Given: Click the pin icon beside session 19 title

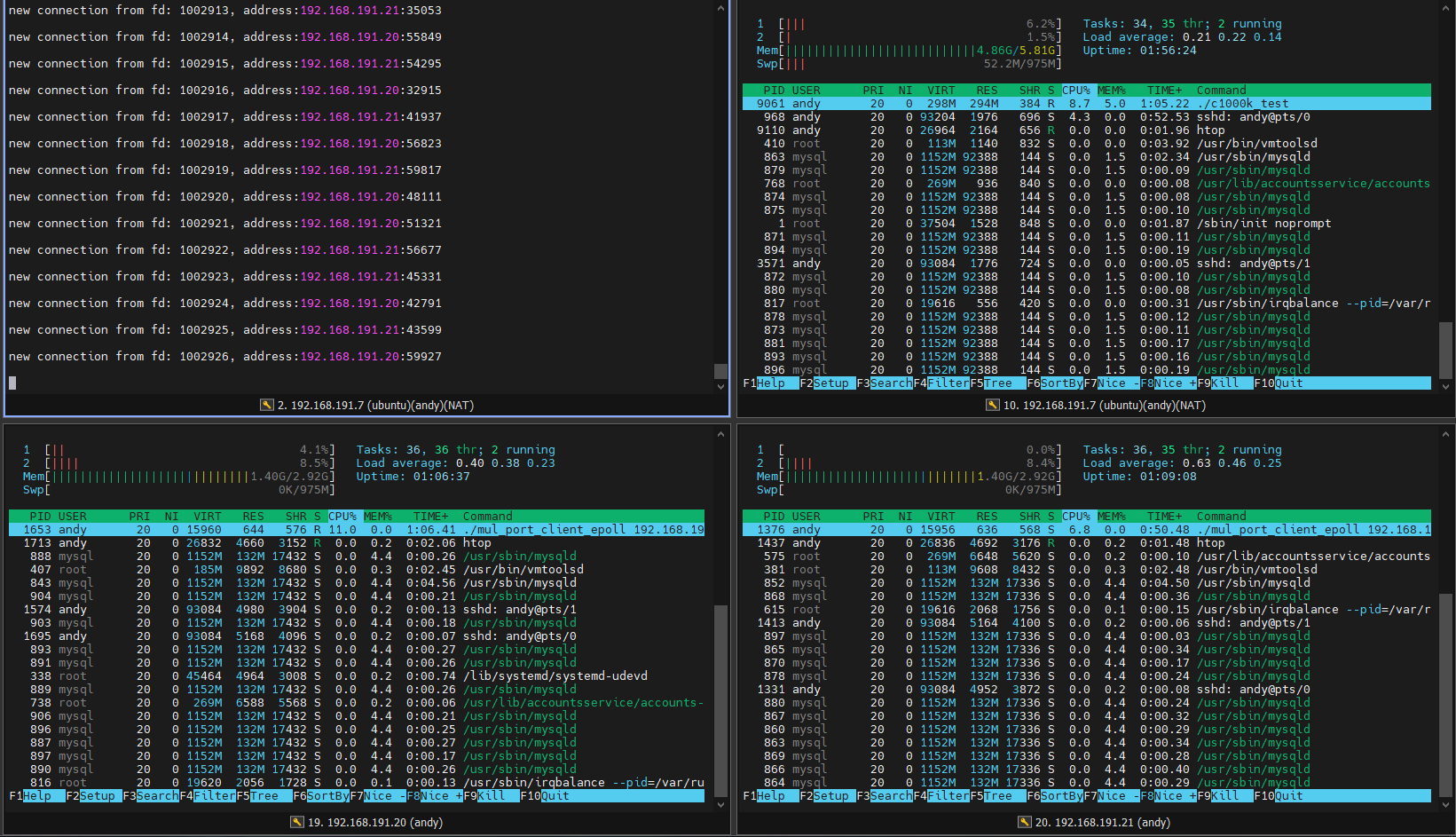Looking at the screenshot, I should pos(296,822).
